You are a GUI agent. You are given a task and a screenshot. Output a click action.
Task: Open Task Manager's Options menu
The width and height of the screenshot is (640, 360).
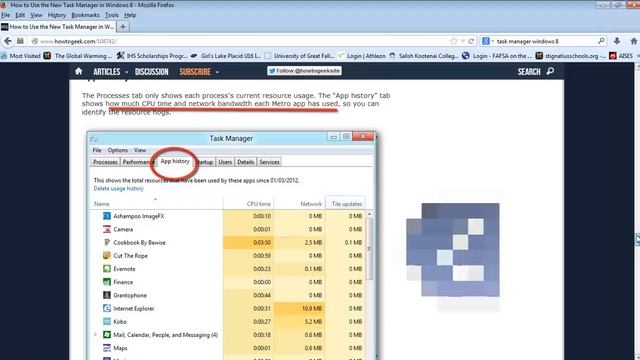(118, 150)
